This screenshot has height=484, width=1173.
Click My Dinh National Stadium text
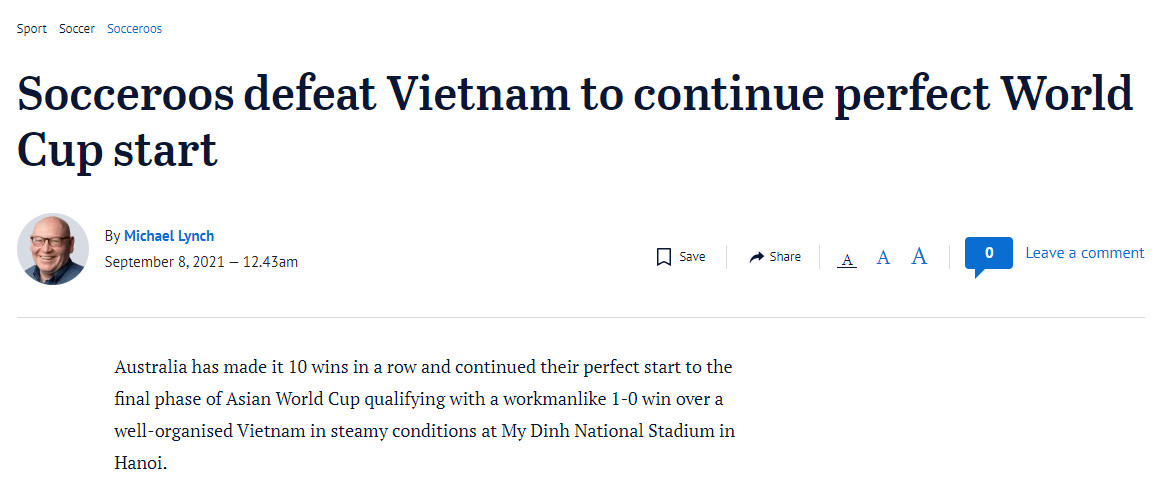[626, 432]
